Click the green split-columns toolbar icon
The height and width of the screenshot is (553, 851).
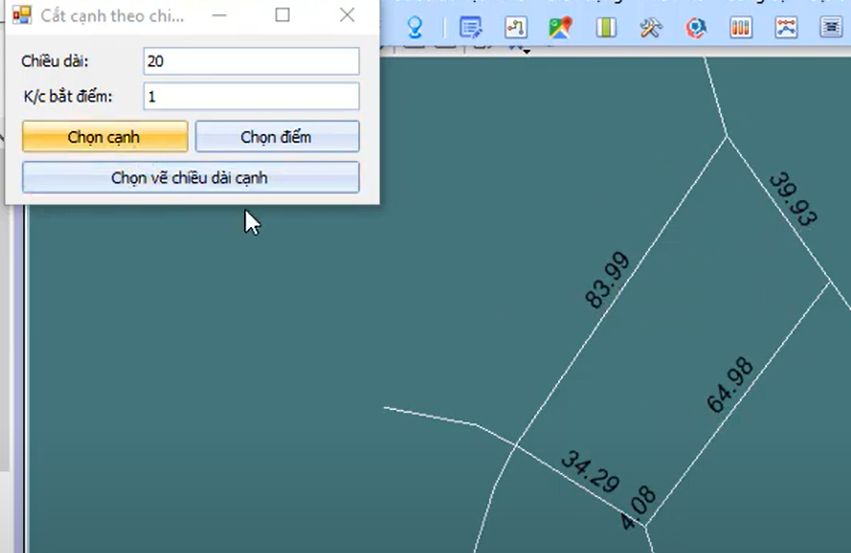(606, 28)
